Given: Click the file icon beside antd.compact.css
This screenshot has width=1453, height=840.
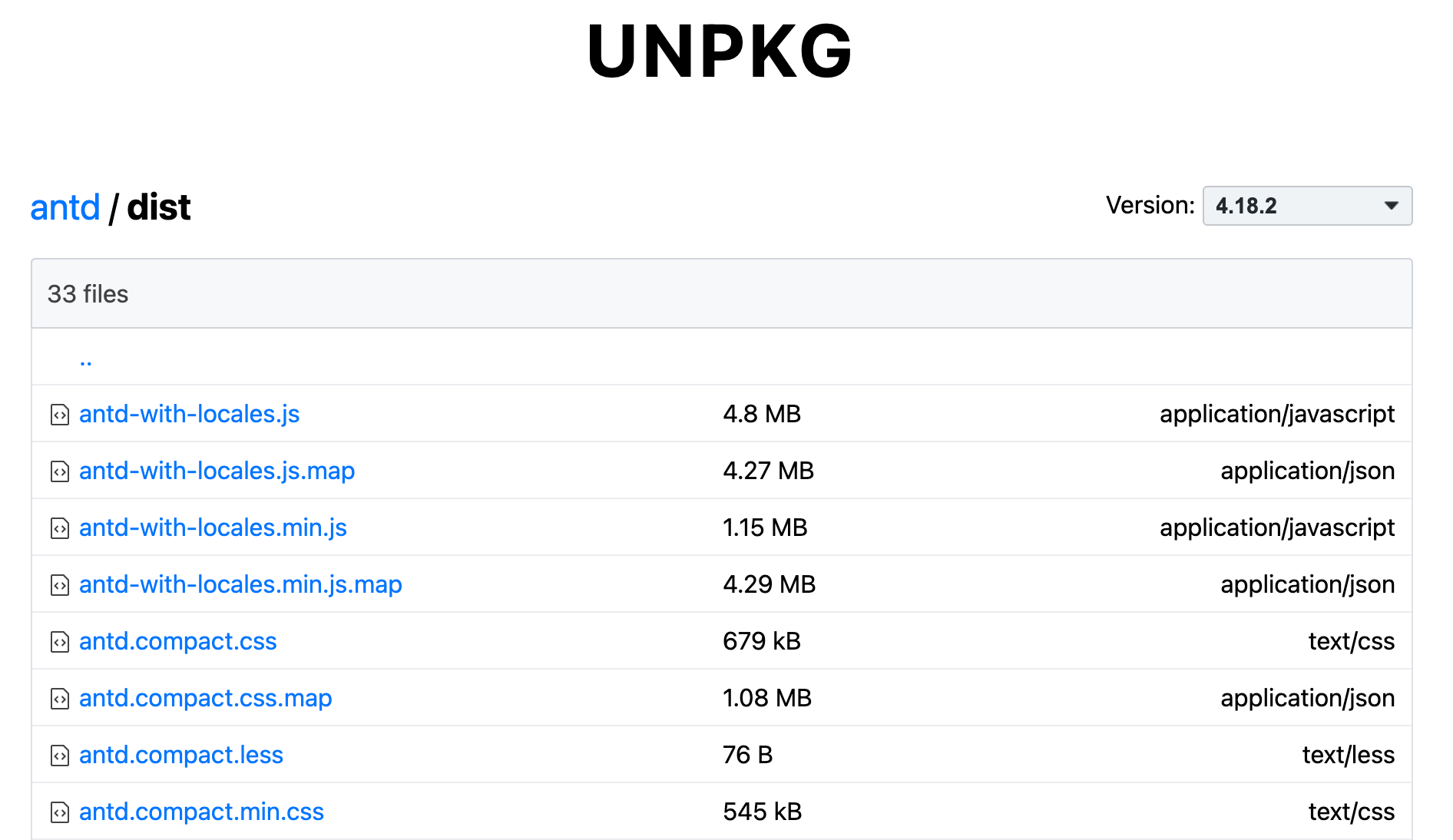Looking at the screenshot, I should tap(60, 642).
